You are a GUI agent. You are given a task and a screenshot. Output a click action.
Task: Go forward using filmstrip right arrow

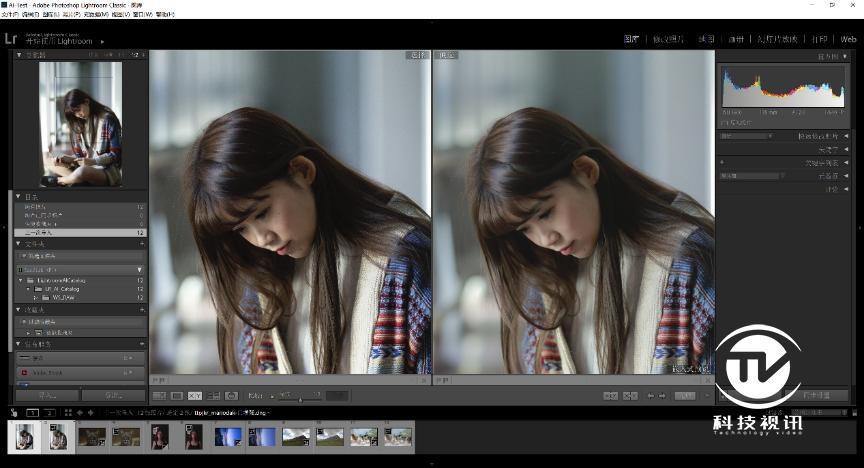90,412
